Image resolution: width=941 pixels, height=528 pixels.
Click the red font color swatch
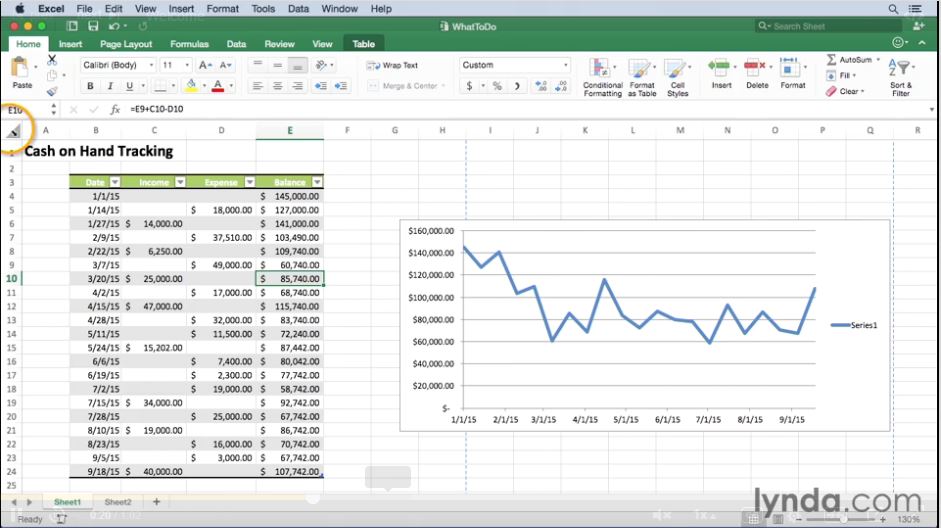pos(218,86)
